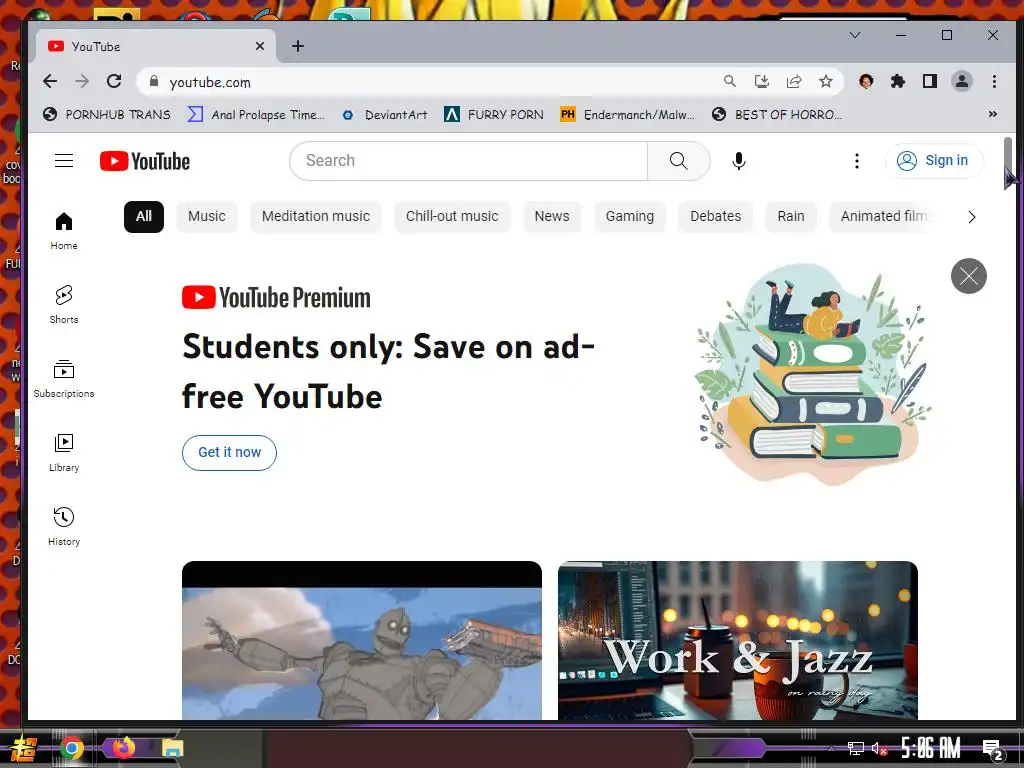The width and height of the screenshot is (1024, 768).
Task: Select the Chill-out music chip
Action: coord(452,216)
